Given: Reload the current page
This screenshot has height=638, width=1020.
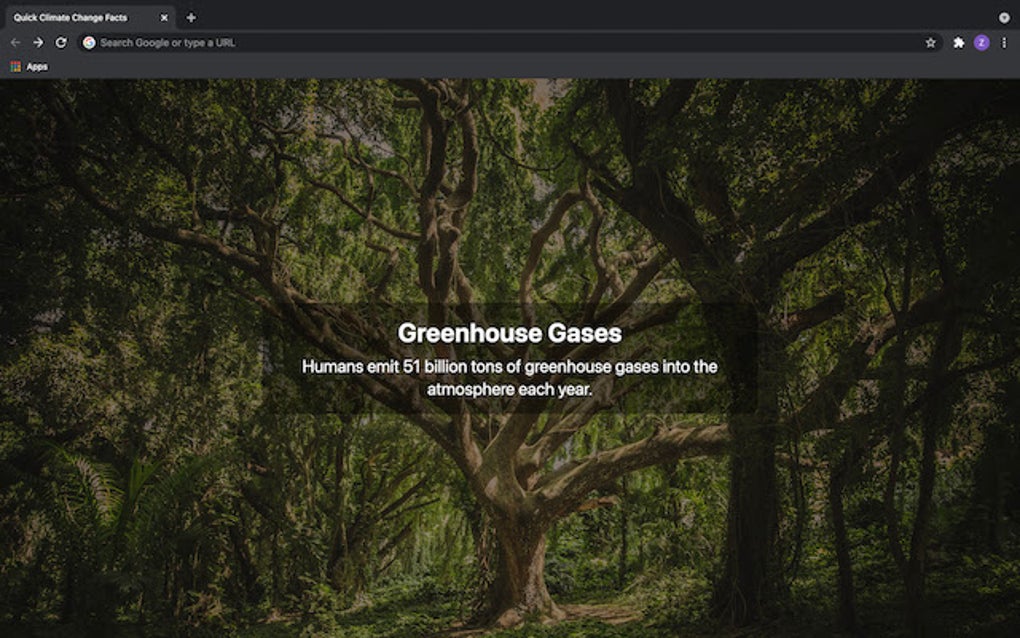Looking at the screenshot, I should (x=60, y=42).
